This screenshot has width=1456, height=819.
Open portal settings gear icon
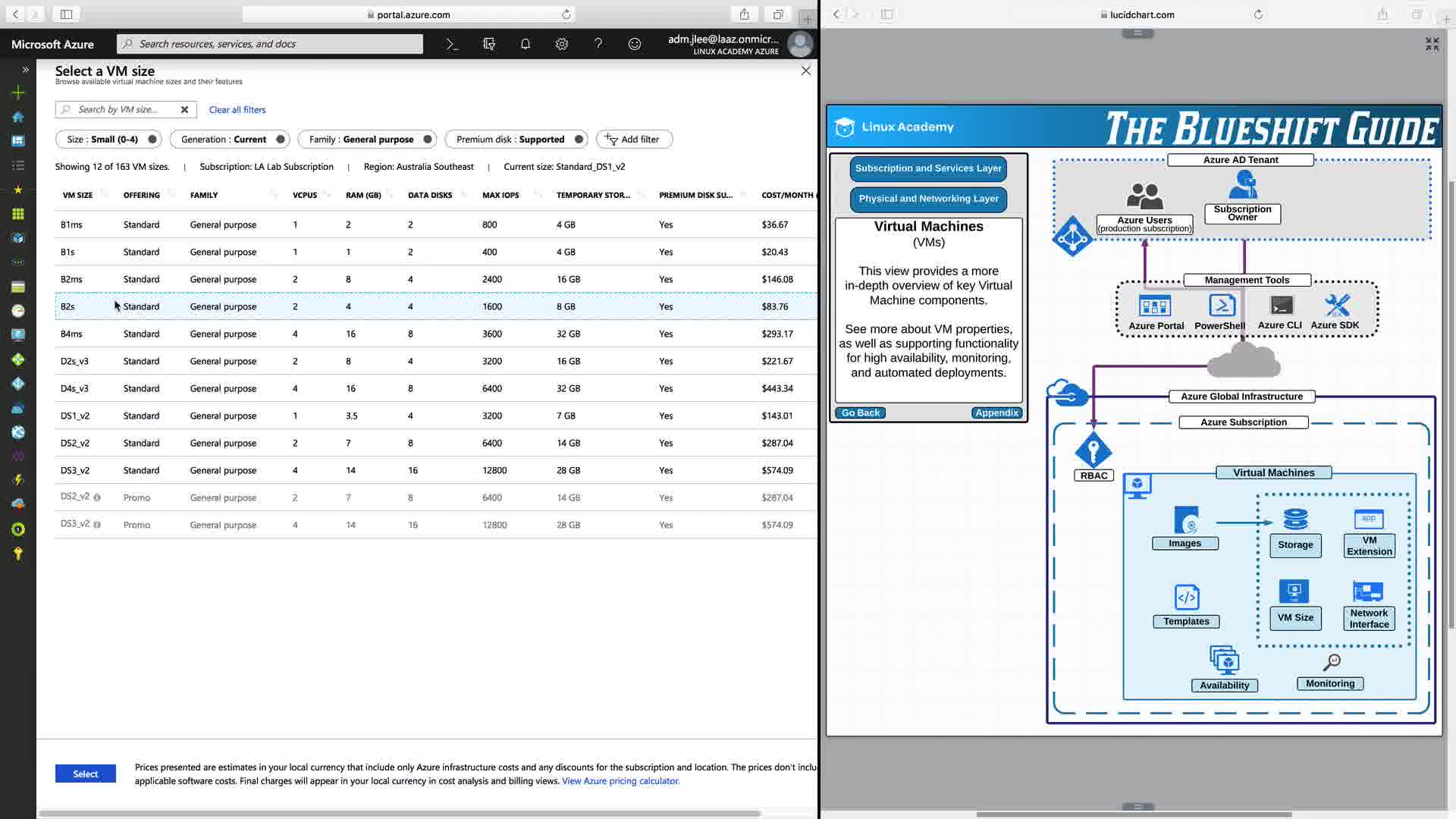pyautogui.click(x=561, y=44)
